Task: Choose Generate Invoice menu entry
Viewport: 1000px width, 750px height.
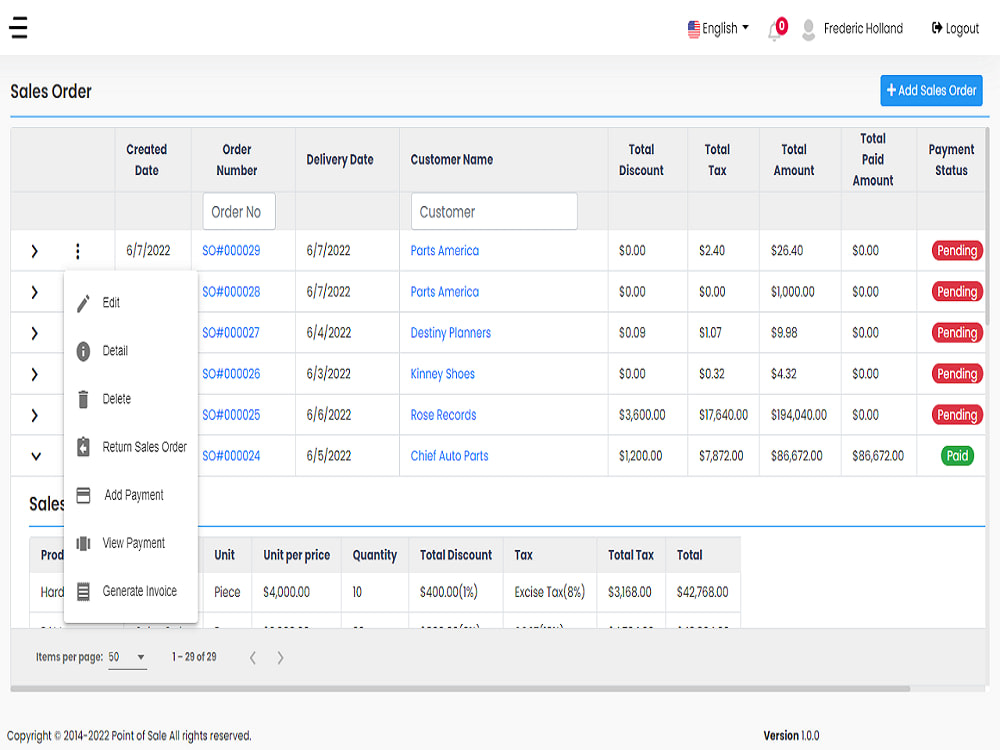Action: coord(131,591)
